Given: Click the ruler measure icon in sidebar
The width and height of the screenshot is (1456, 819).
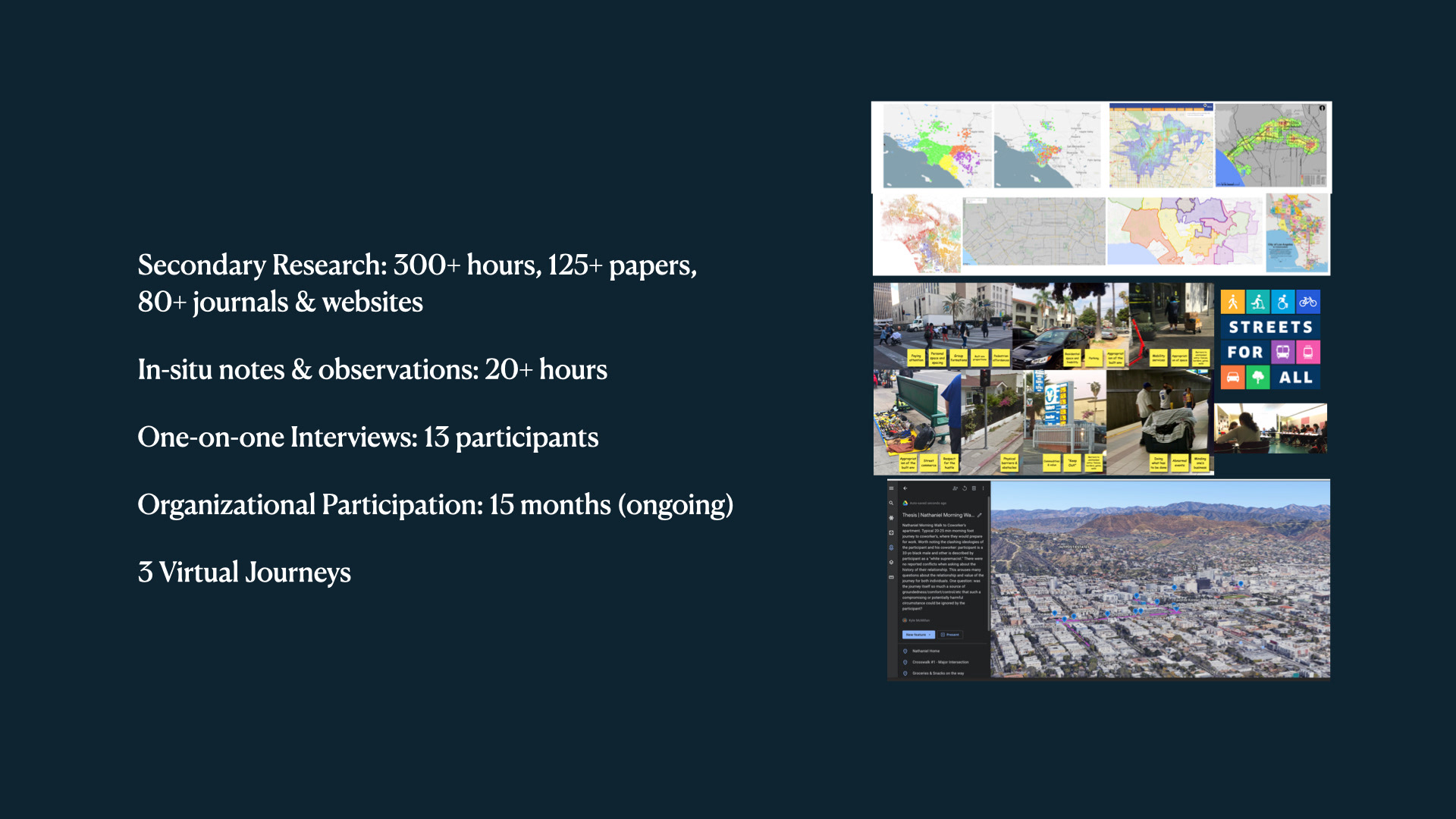Looking at the screenshot, I should click(891, 577).
